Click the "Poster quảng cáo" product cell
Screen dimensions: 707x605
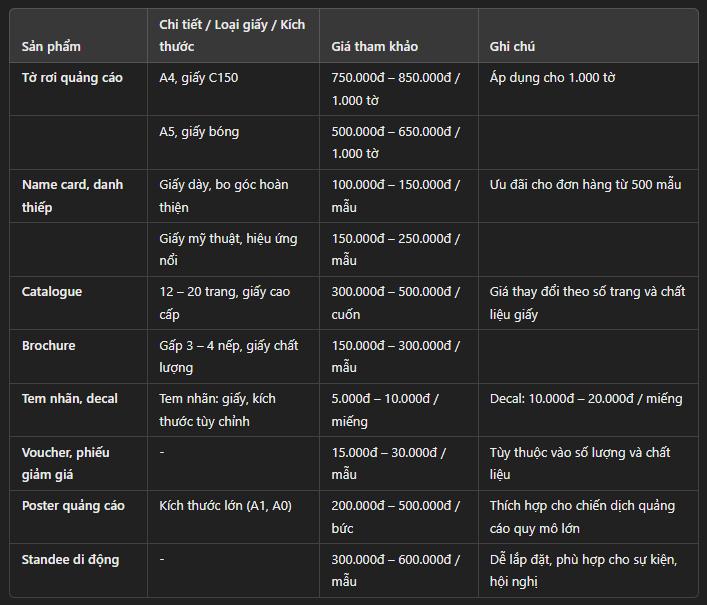point(72,505)
